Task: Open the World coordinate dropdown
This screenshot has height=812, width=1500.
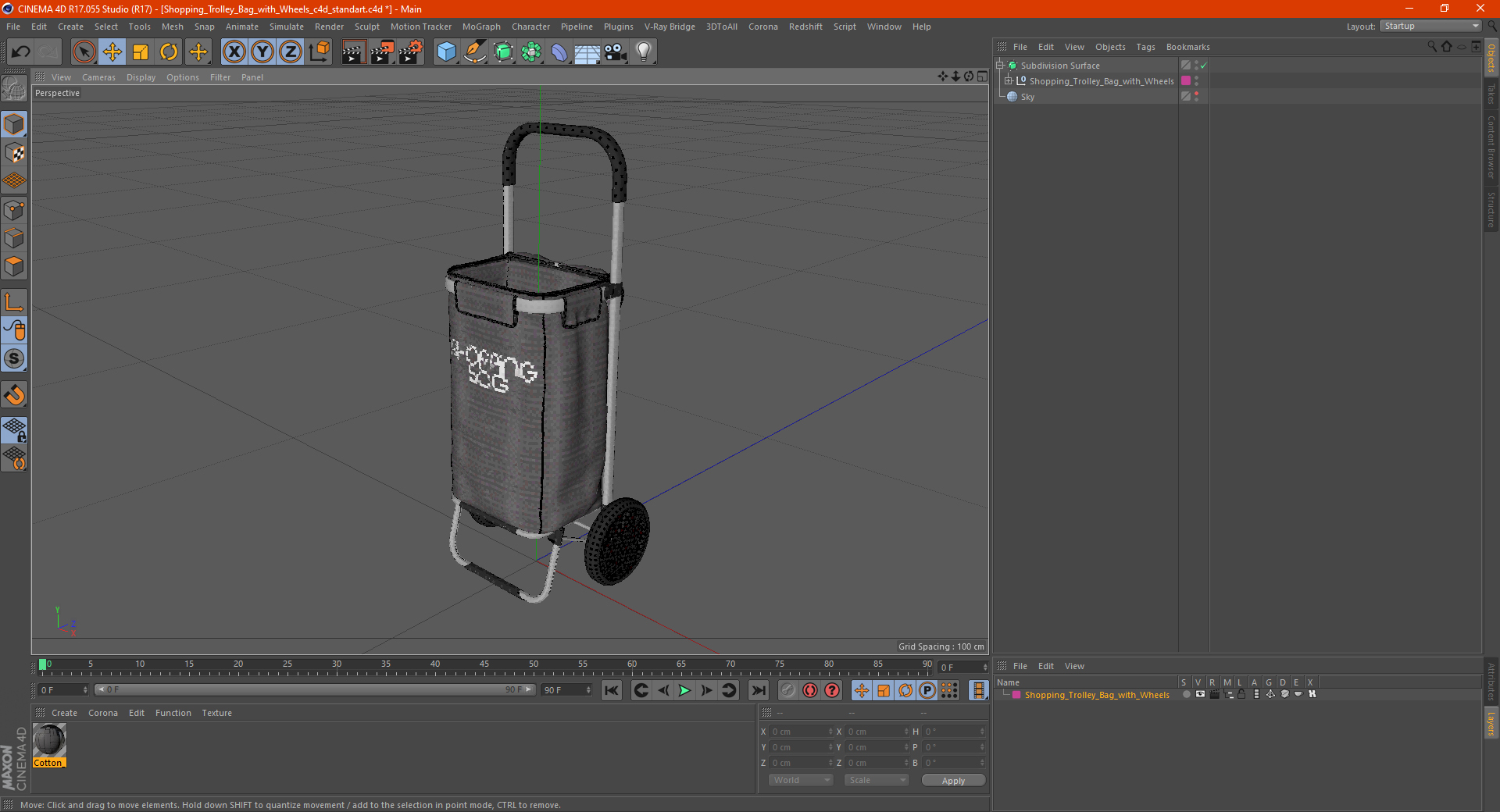Action: click(x=801, y=780)
